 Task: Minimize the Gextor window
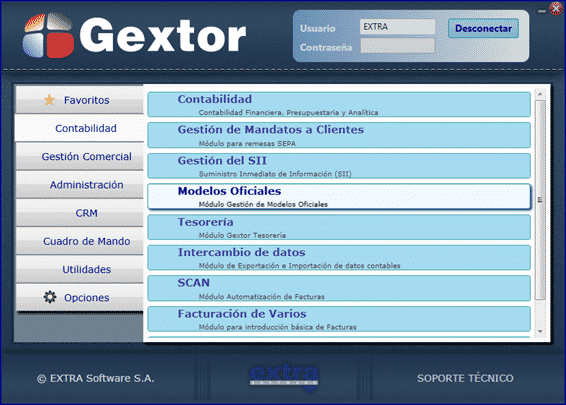tap(542, 11)
